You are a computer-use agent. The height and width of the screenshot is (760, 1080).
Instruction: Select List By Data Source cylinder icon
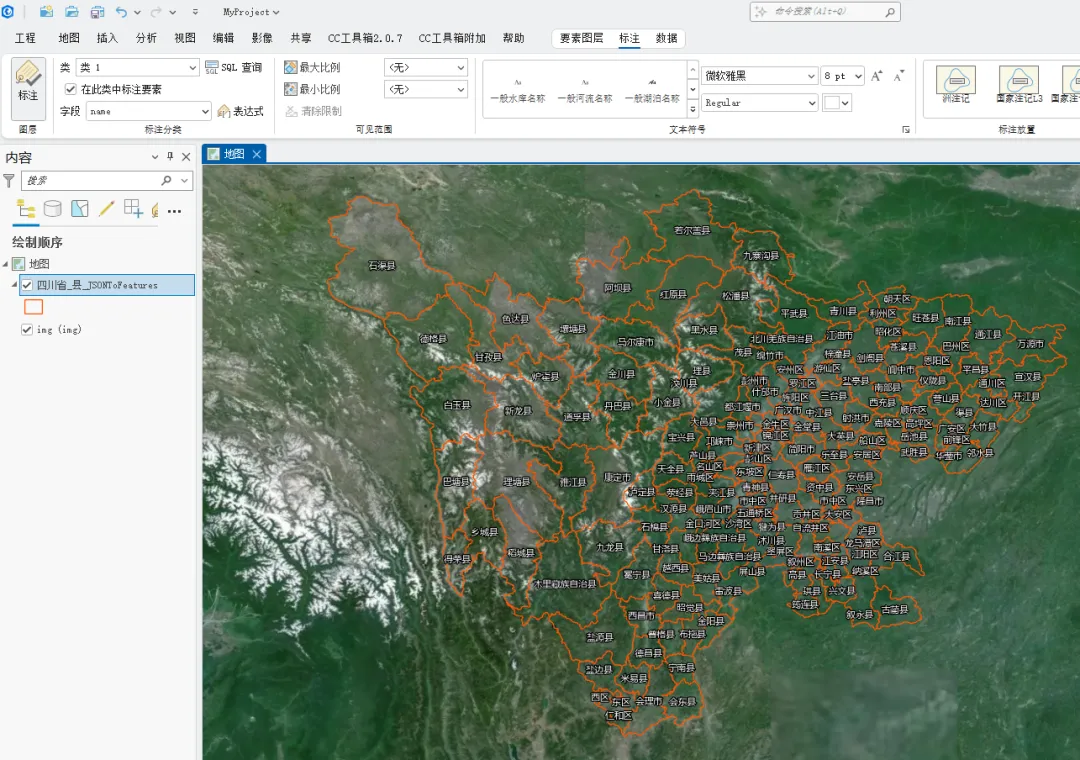(x=52, y=209)
